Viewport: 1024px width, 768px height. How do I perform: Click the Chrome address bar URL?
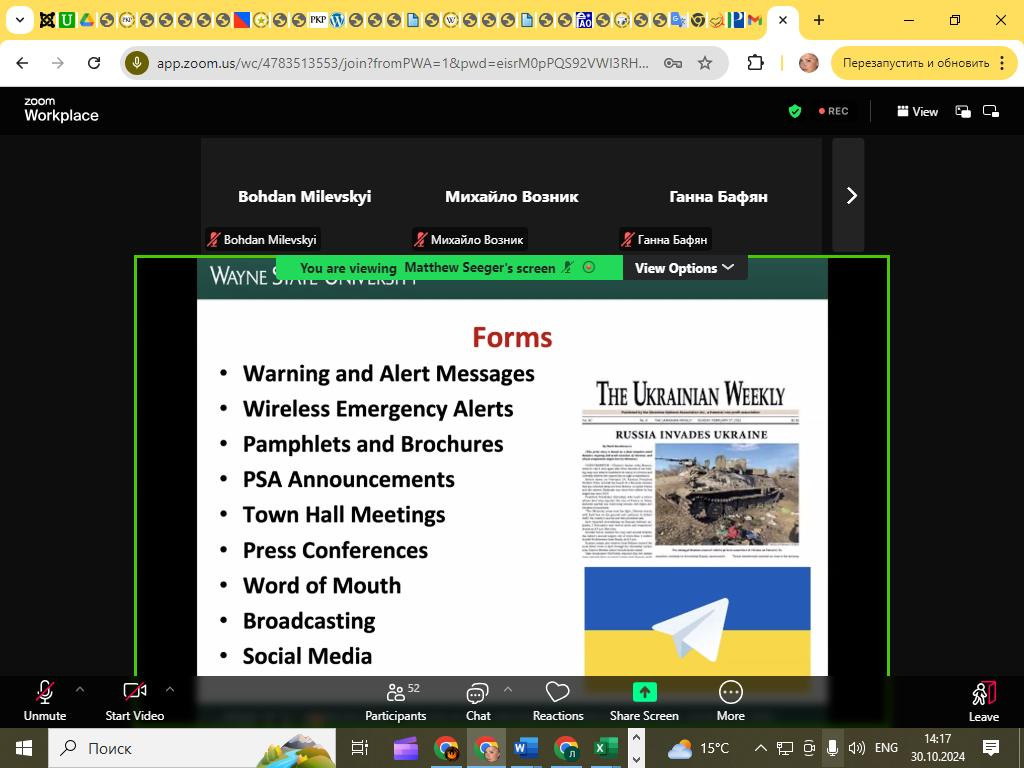coord(400,63)
